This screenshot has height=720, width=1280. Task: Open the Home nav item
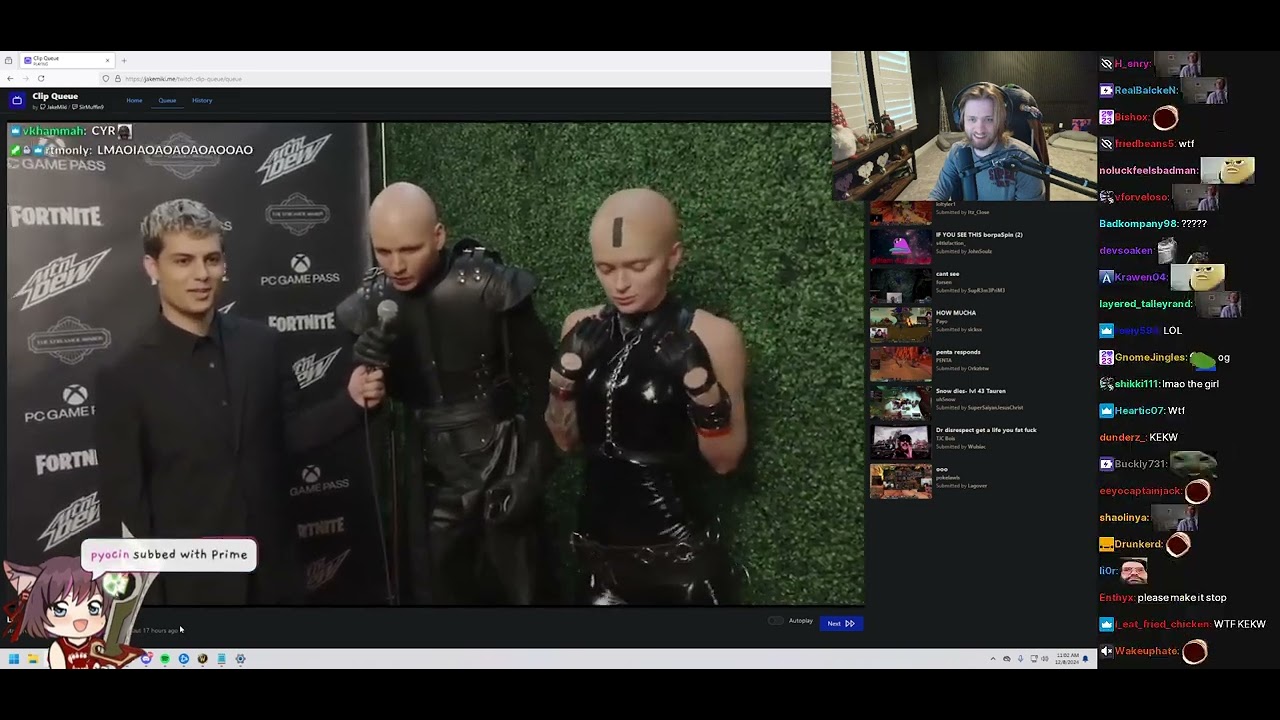(134, 100)
